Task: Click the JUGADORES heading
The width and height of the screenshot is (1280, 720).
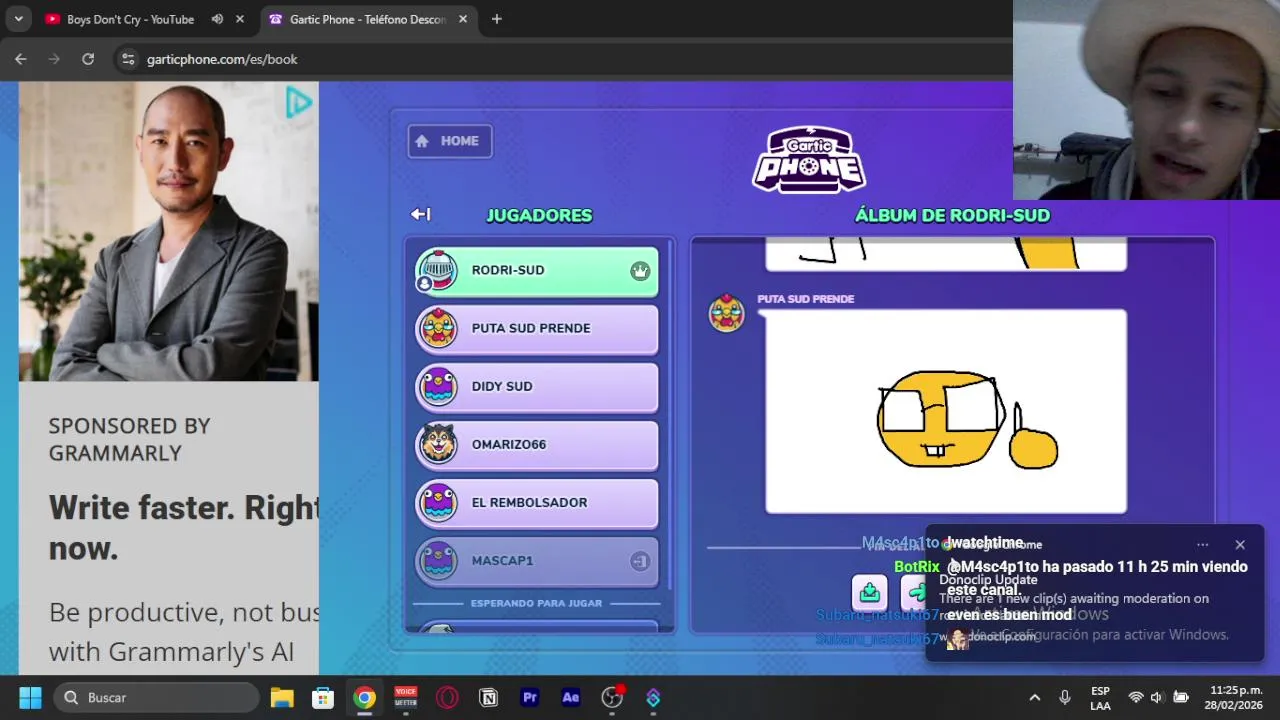Action: click(x=539, y=215)
